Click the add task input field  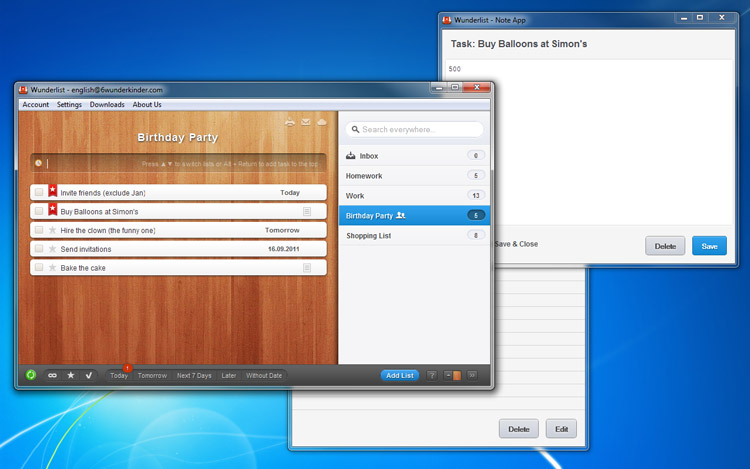click(178, 163)
